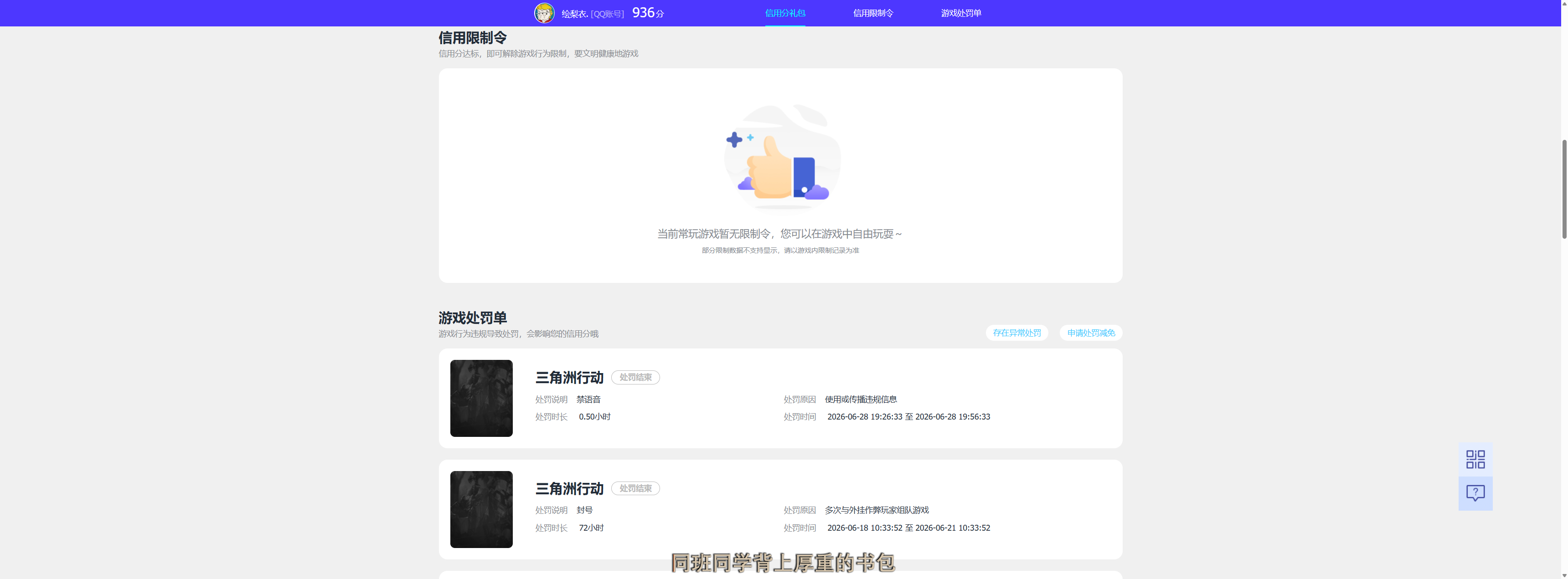This screenshot has height=579, width=1568.
Task: Click the scrollbar down arrow
Action: (1564, 575)
